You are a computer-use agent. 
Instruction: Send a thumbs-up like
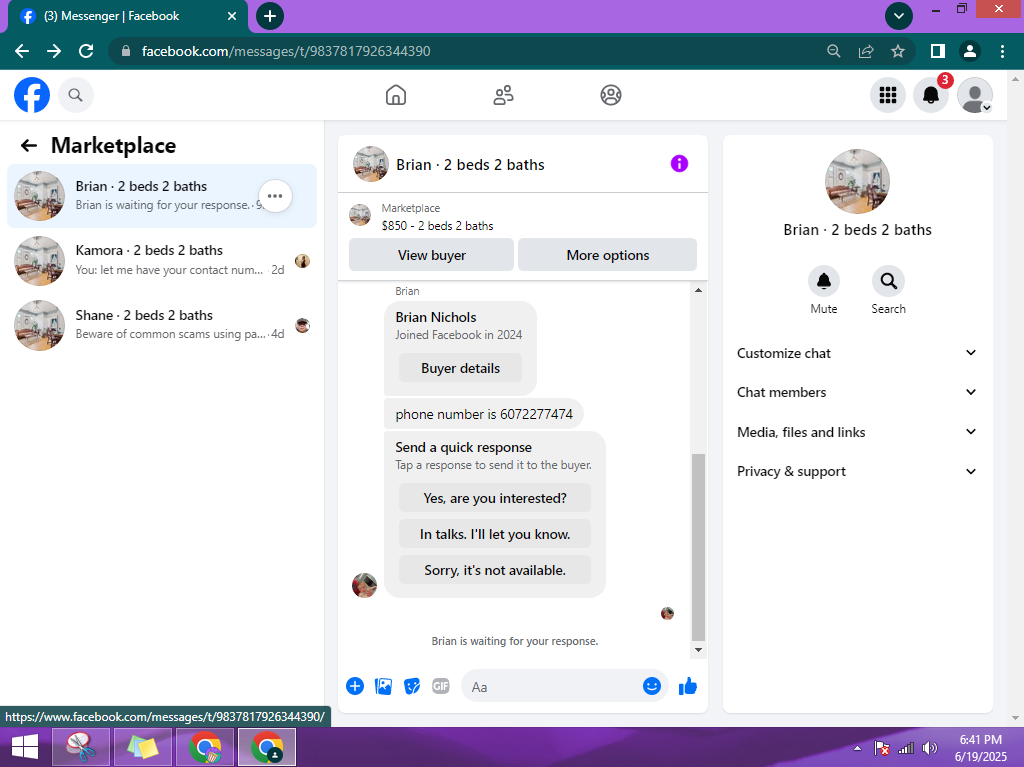click(688, 686)
